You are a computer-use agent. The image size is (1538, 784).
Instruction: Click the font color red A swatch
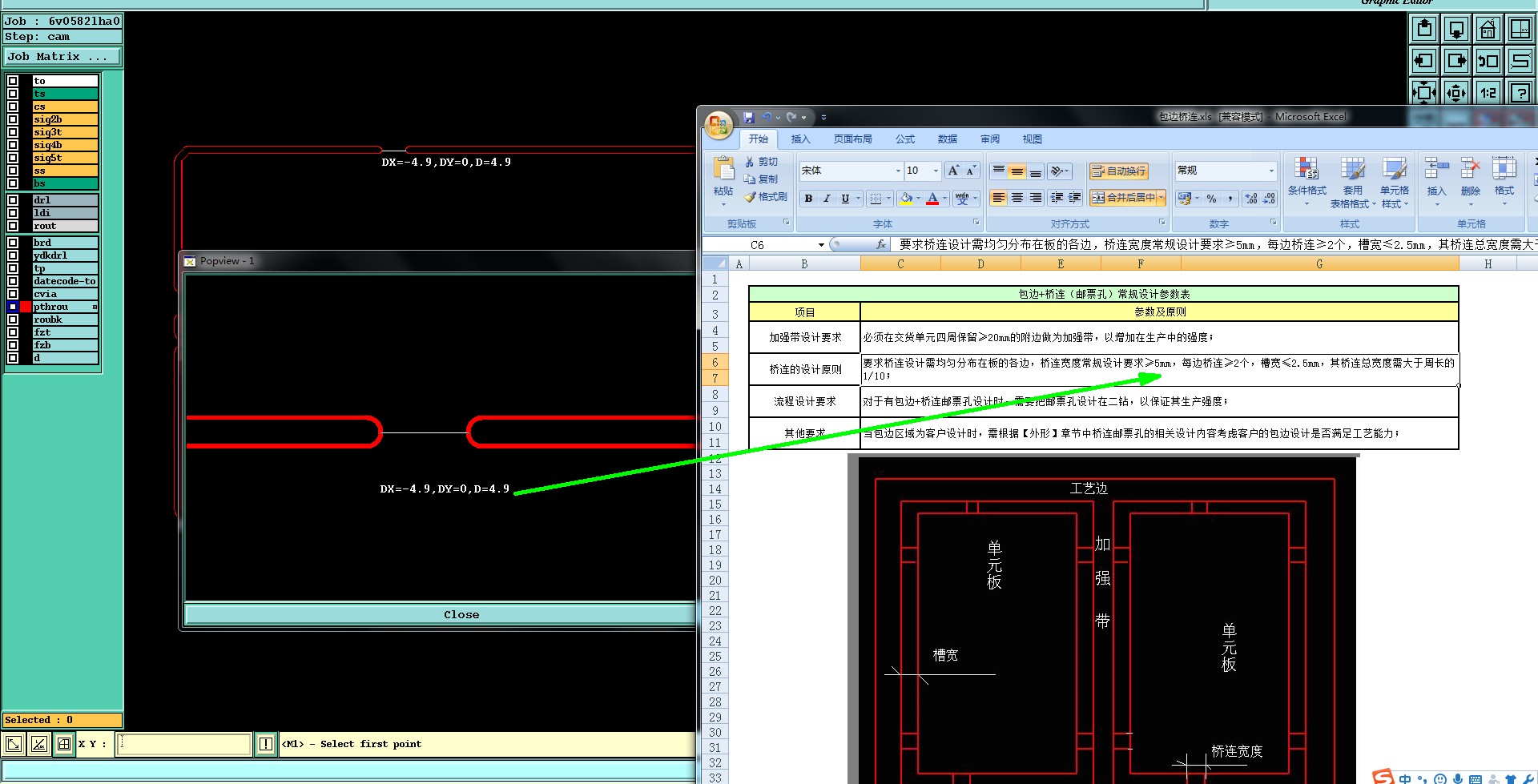coord(932,199)
